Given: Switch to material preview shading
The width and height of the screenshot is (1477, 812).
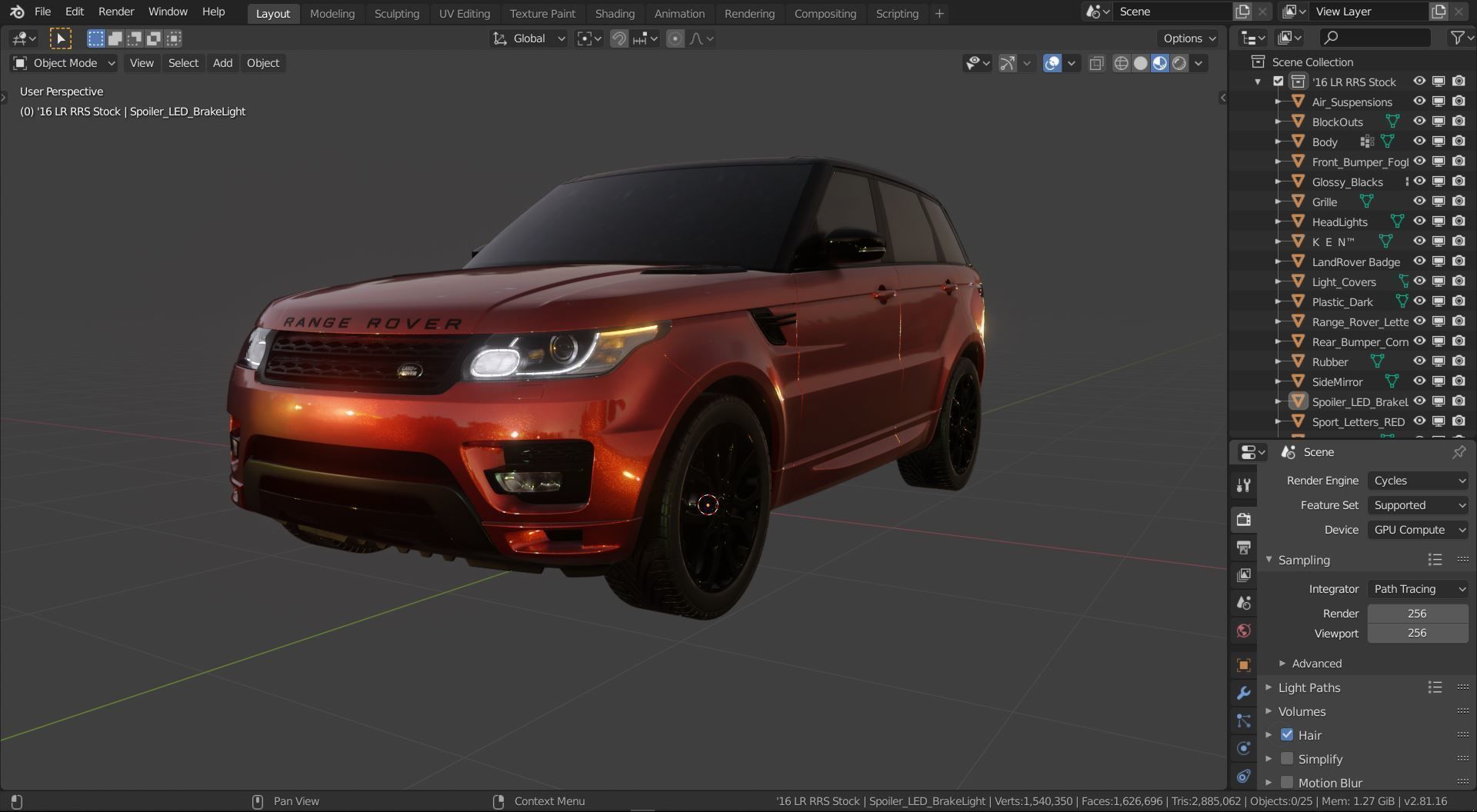Looking at the screenshot, I should click(x=1160, y=63).
